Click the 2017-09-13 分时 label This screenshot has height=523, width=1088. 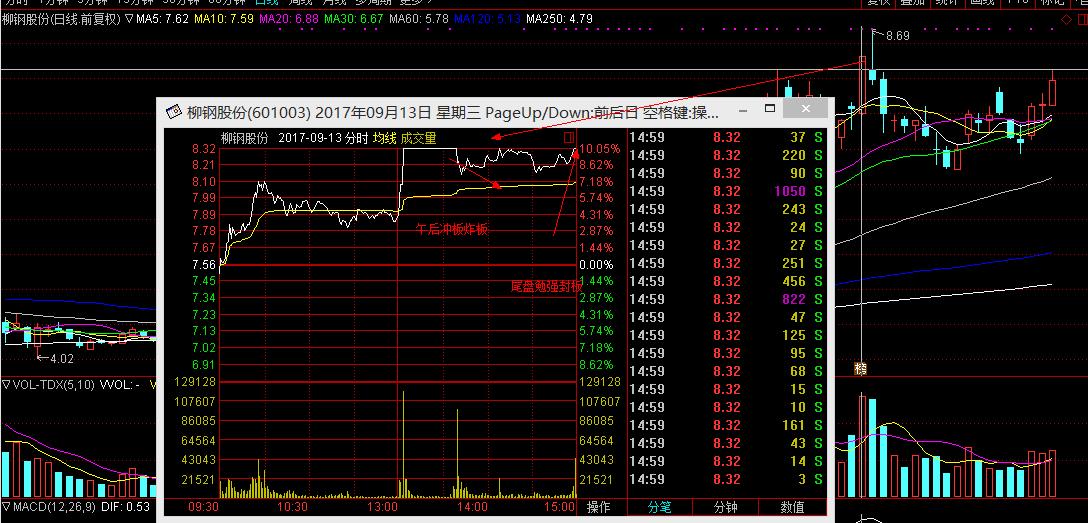click(x=323, y=138)
